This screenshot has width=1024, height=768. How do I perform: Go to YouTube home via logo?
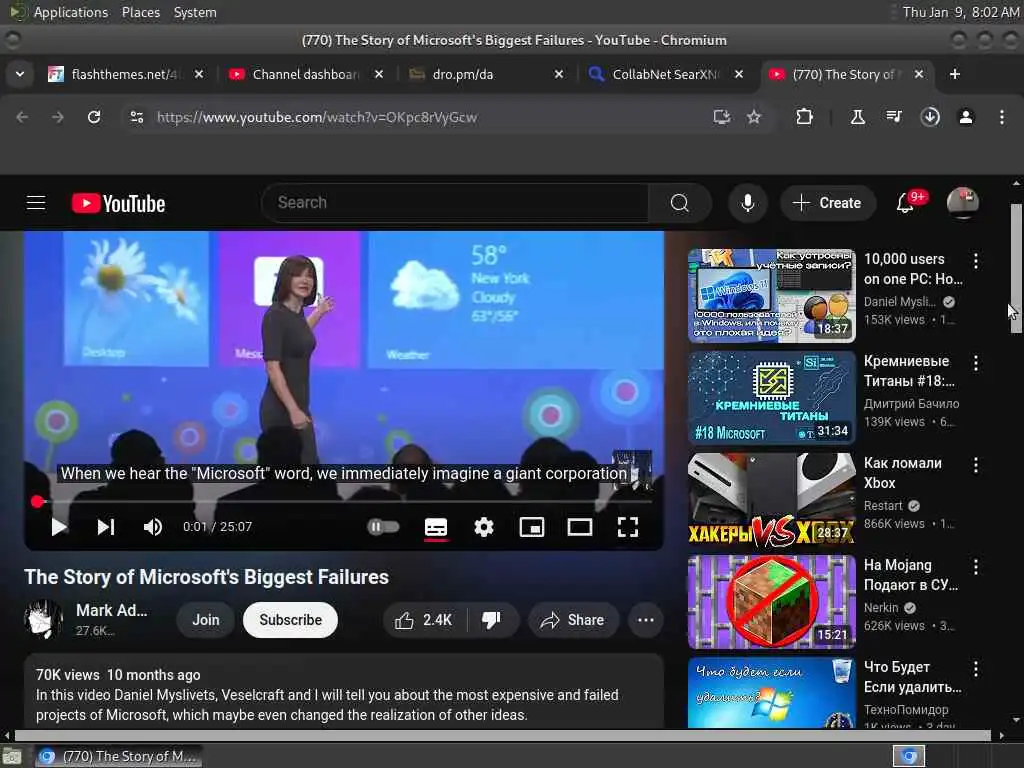point(118,203)
